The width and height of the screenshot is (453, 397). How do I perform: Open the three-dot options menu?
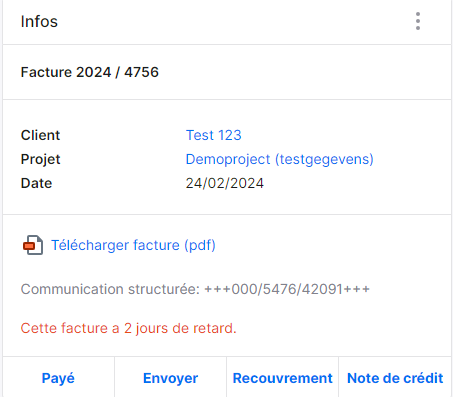(x=418, y=21)
